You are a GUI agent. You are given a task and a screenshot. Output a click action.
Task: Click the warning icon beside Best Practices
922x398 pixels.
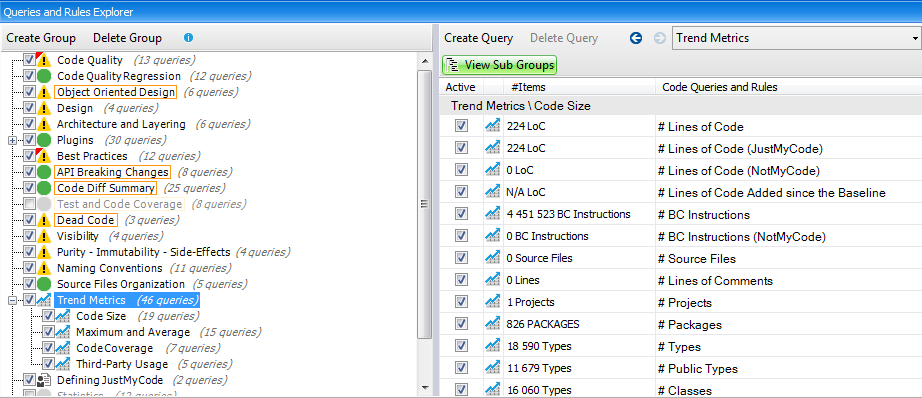coord(44,156)
